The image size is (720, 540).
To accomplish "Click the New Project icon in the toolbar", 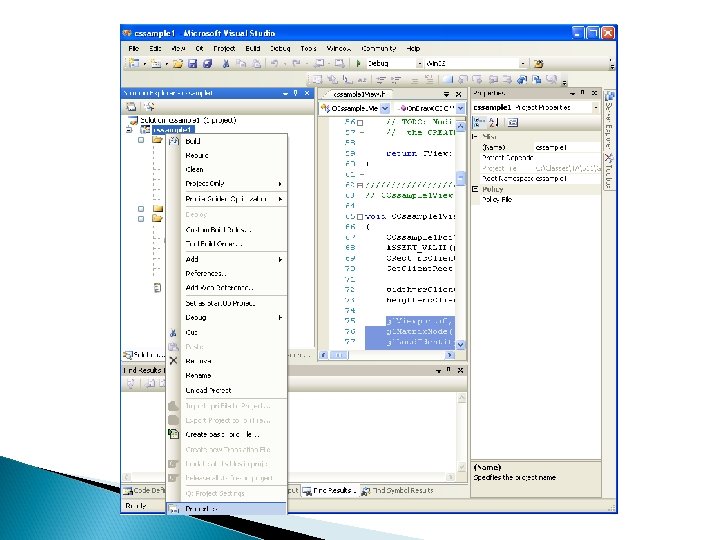I will coord(134,63).
